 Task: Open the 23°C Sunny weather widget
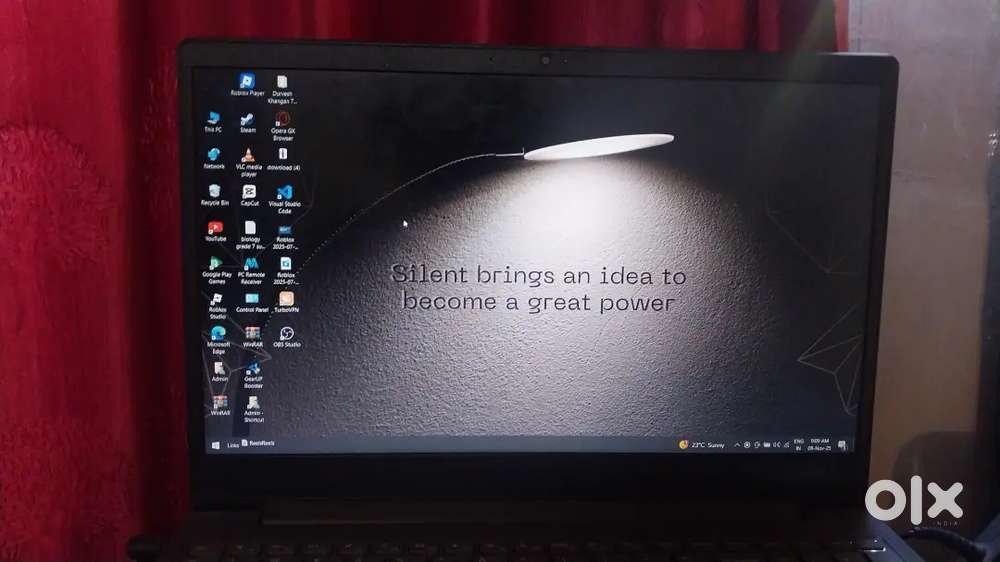(702, 445)
